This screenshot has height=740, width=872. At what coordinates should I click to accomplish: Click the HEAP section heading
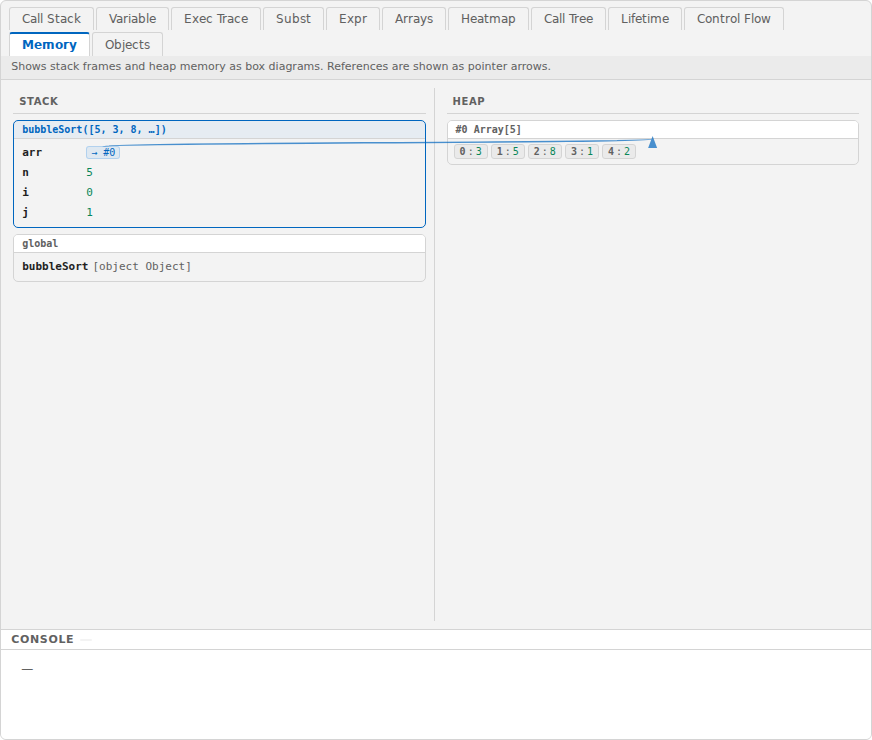pos(468,101)
